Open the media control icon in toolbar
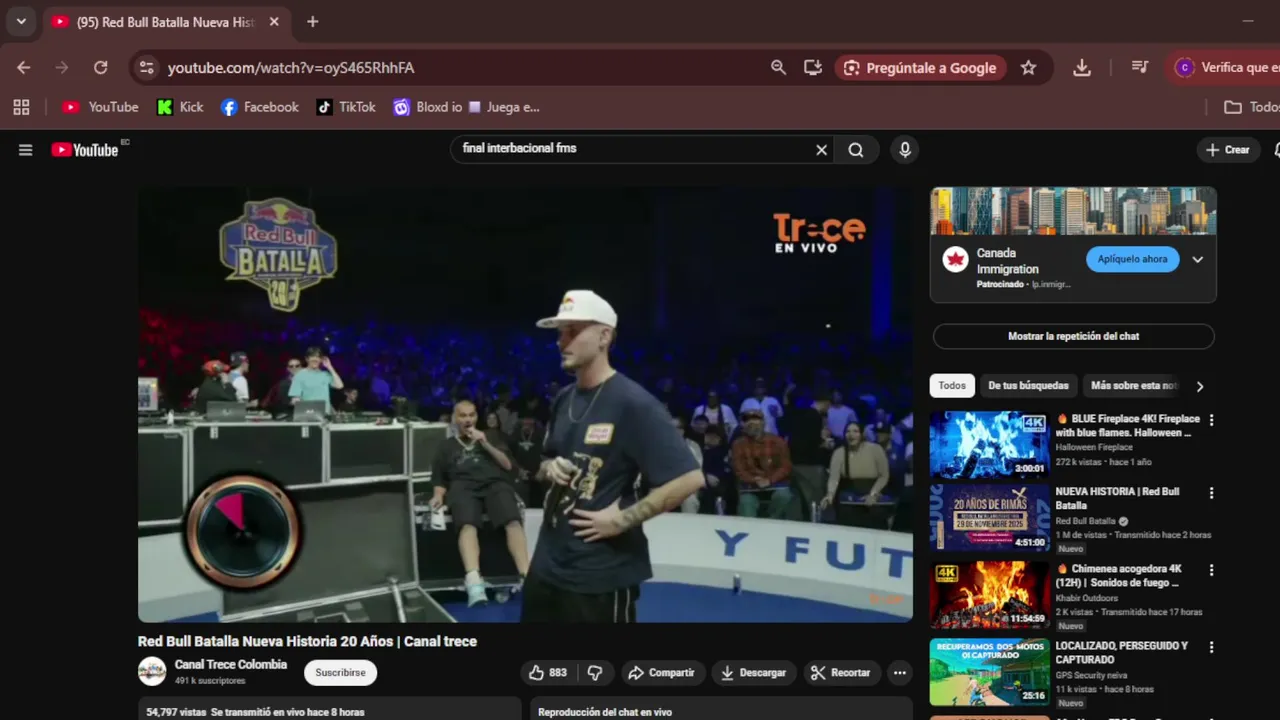 click(1140, 67)
